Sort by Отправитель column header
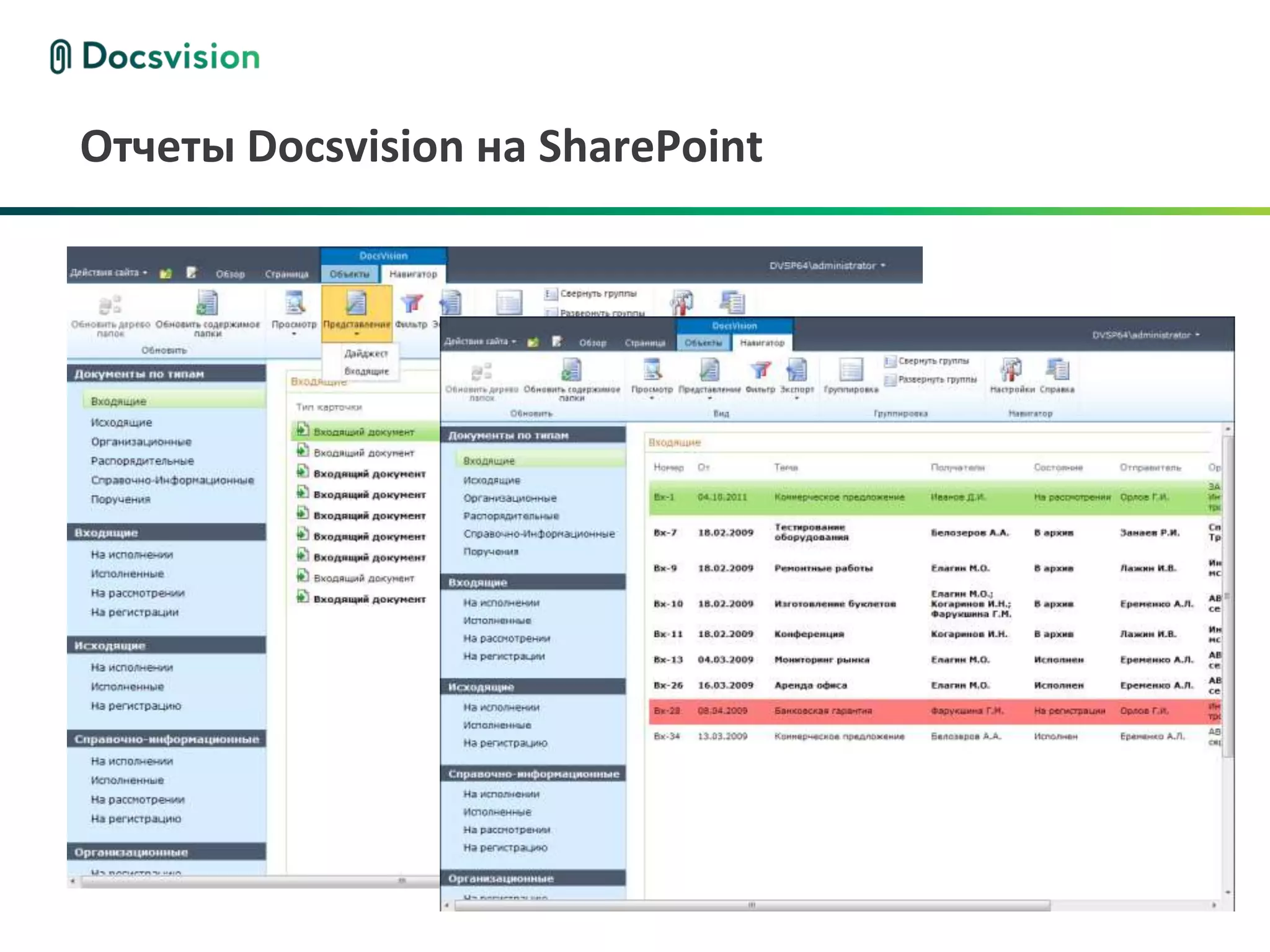The image size is (1270, 952). point(1150,468)
